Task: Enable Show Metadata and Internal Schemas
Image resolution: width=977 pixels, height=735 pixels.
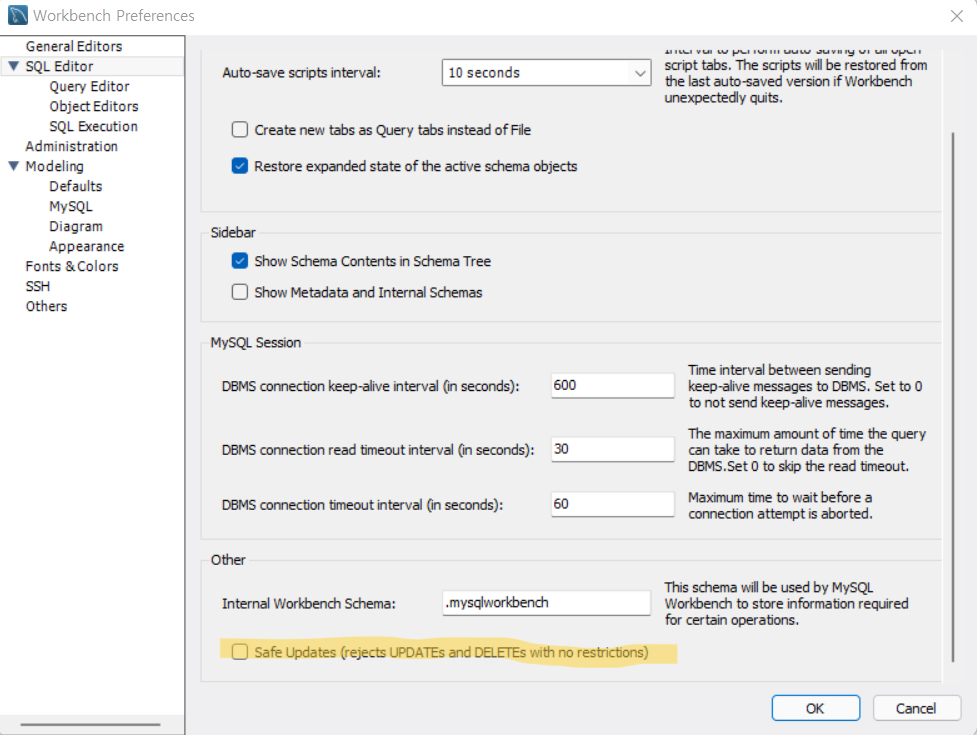Action: (240, 292)
